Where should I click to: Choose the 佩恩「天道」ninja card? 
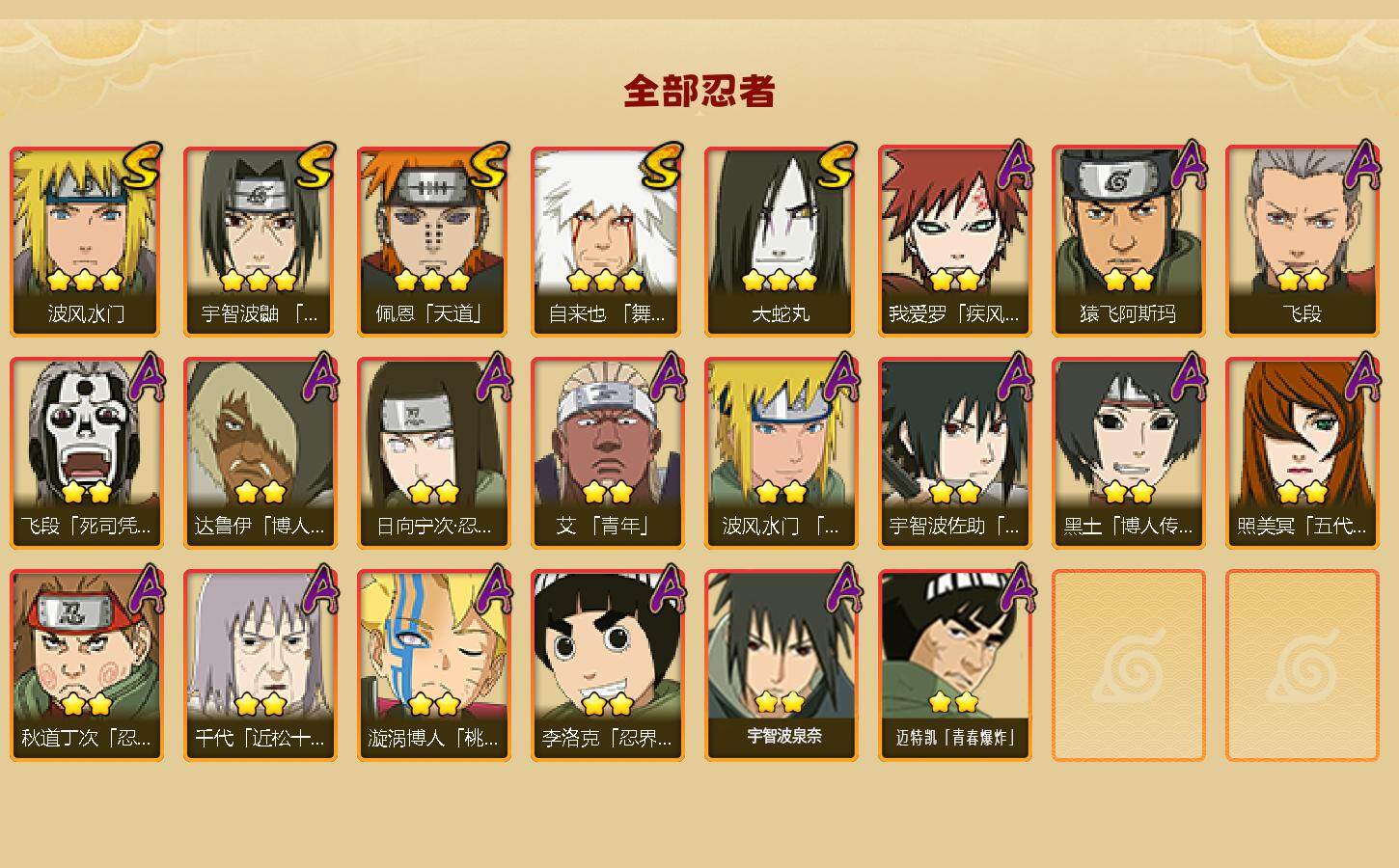click(433, 241)
